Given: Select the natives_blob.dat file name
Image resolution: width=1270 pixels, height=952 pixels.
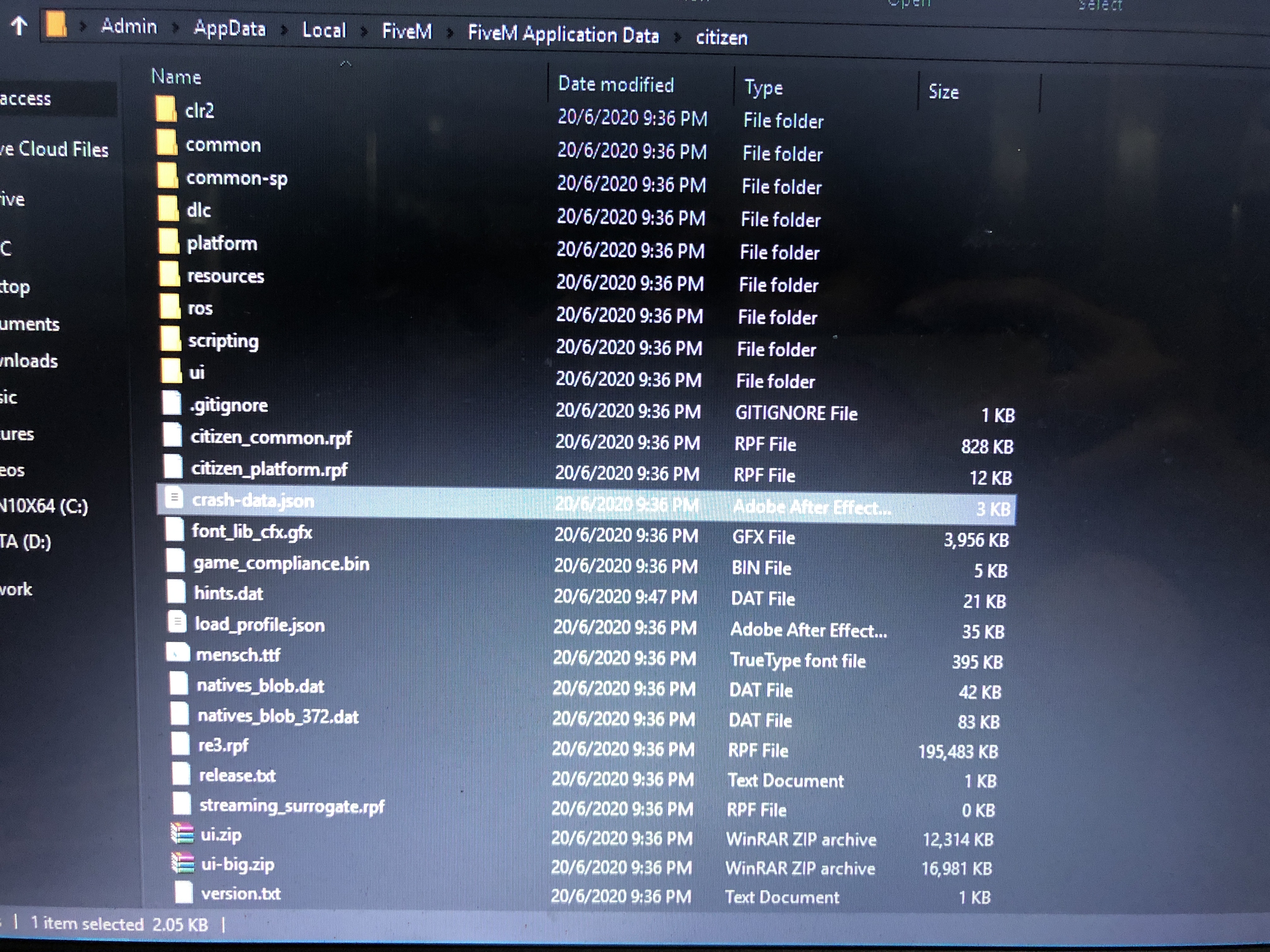Looking at the screenshot, I should click(261, 686).
